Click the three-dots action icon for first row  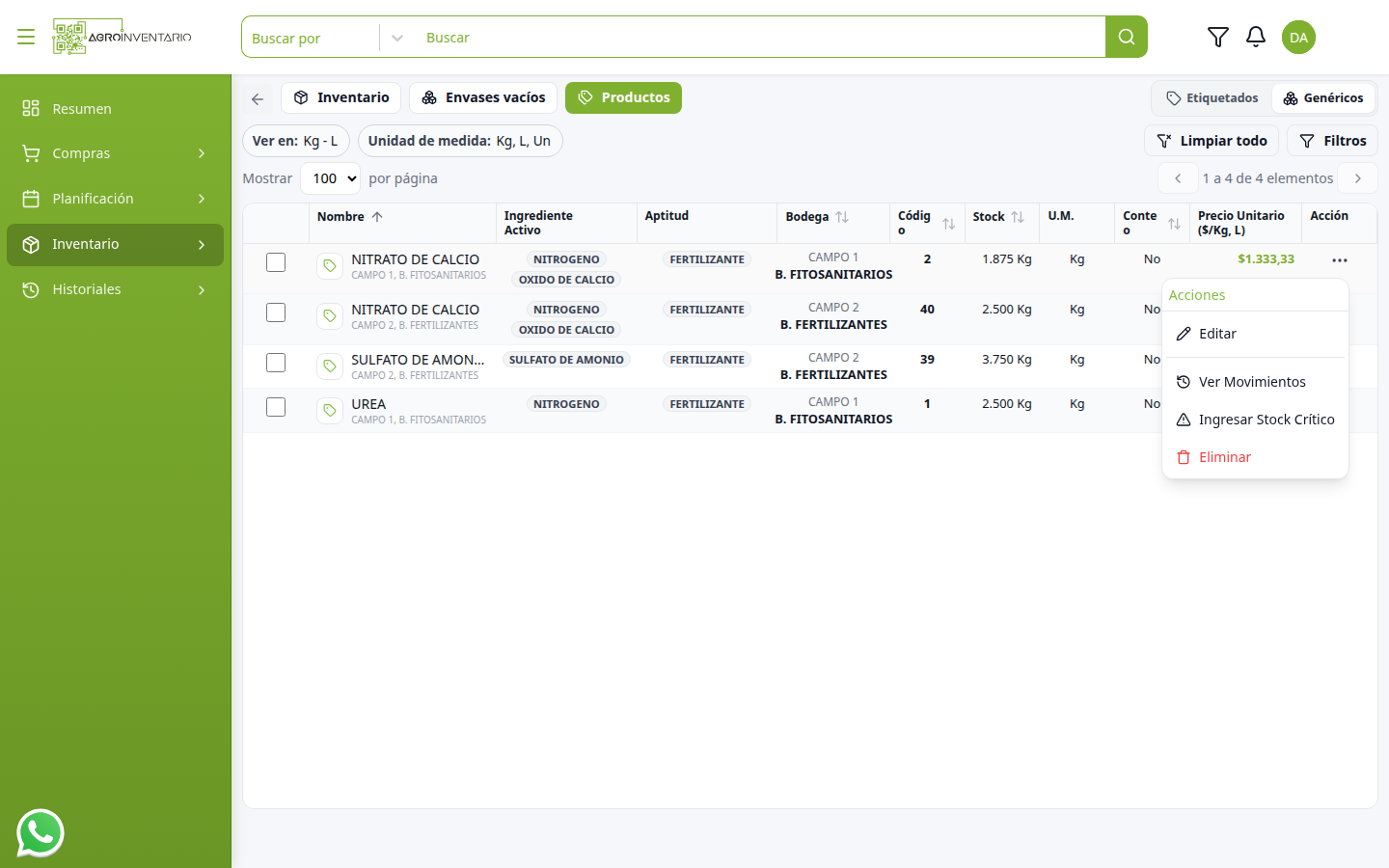1339,259
